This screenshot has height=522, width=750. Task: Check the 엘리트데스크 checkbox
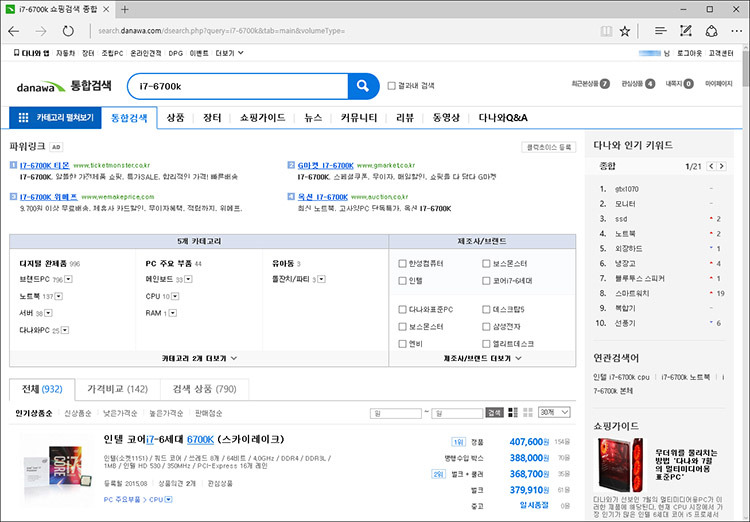pos(486,344)
